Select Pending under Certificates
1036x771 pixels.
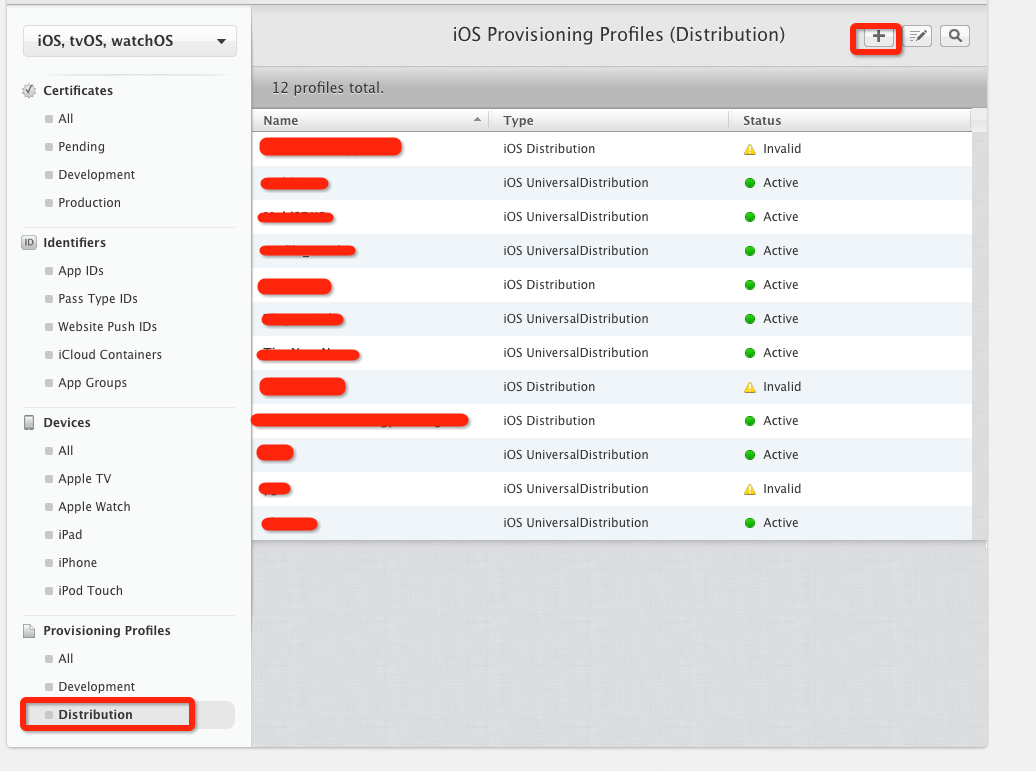tap(81, 147)
